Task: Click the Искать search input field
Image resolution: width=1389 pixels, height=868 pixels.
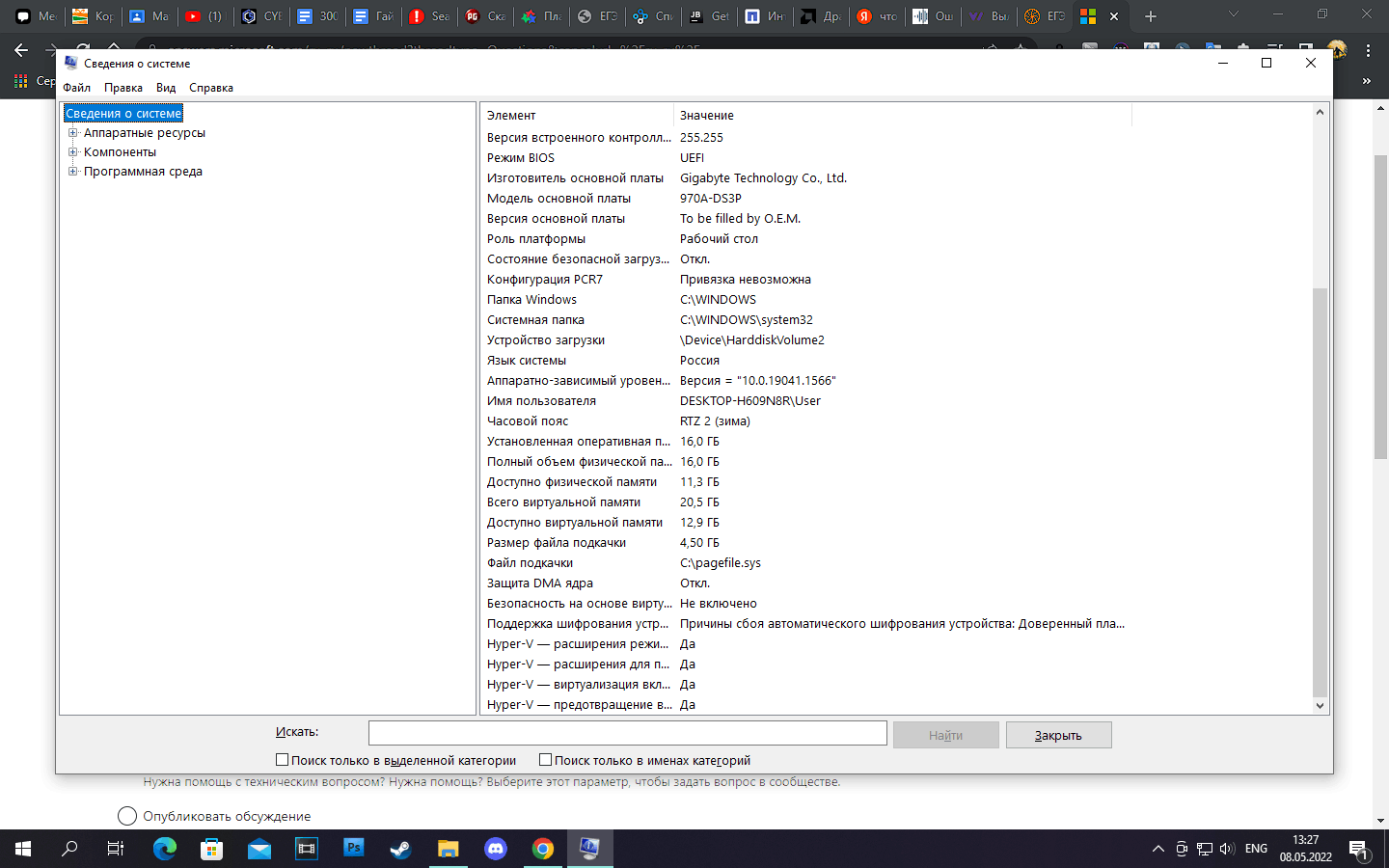Action: coord(627,734)
